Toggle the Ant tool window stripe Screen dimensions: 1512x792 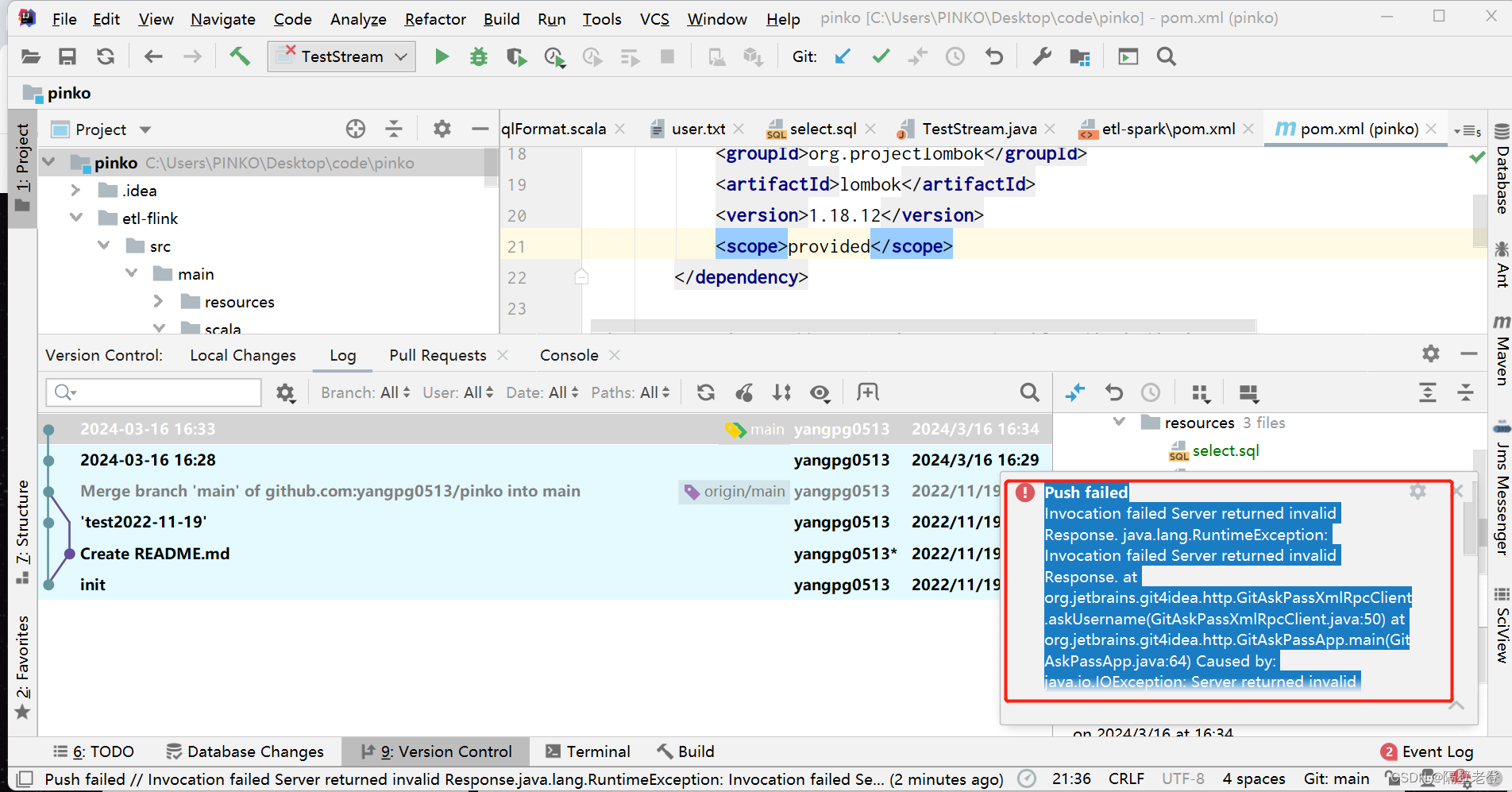(x=1502, y=265)
